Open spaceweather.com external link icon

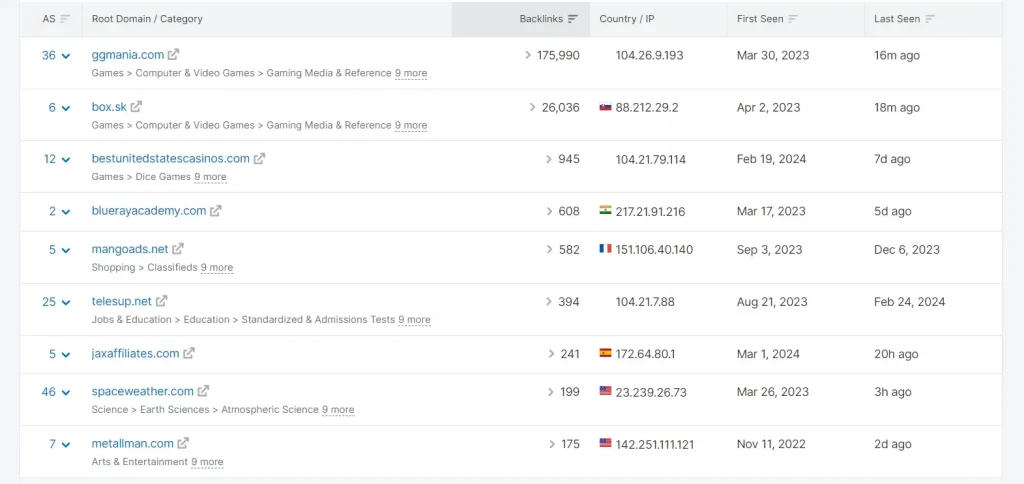(203, 392)
